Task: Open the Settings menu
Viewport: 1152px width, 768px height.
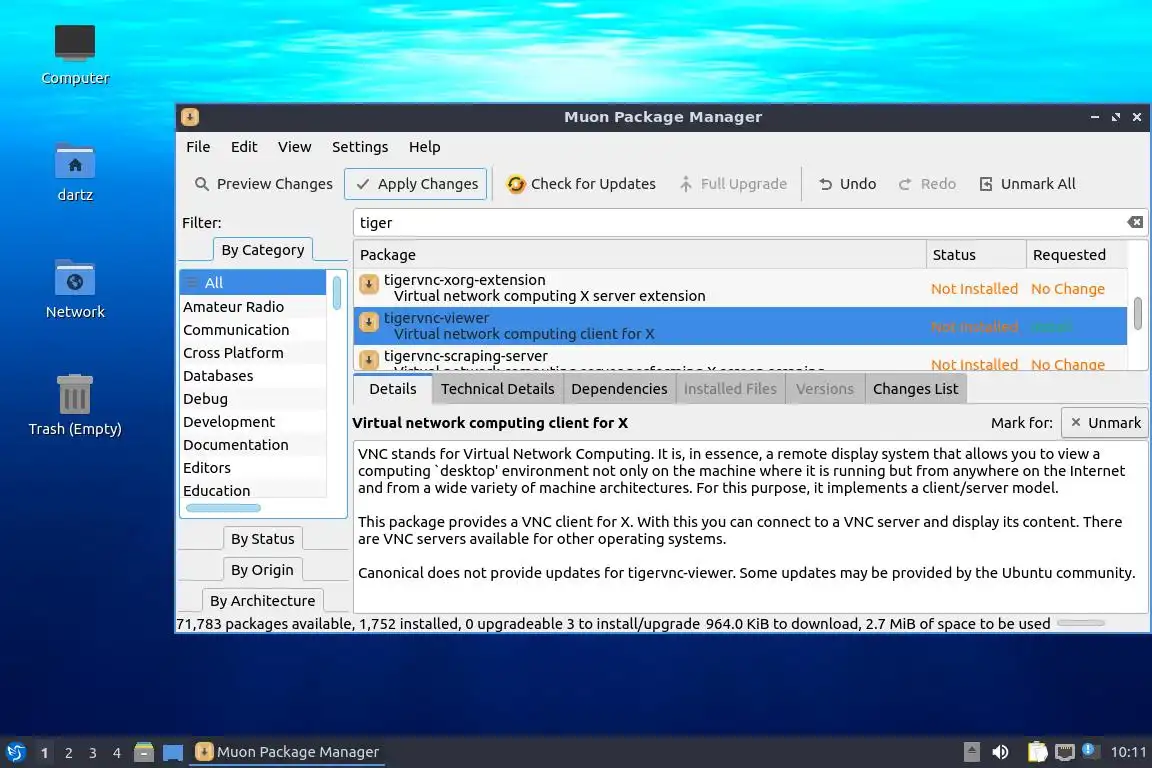Action: [360, 147]
